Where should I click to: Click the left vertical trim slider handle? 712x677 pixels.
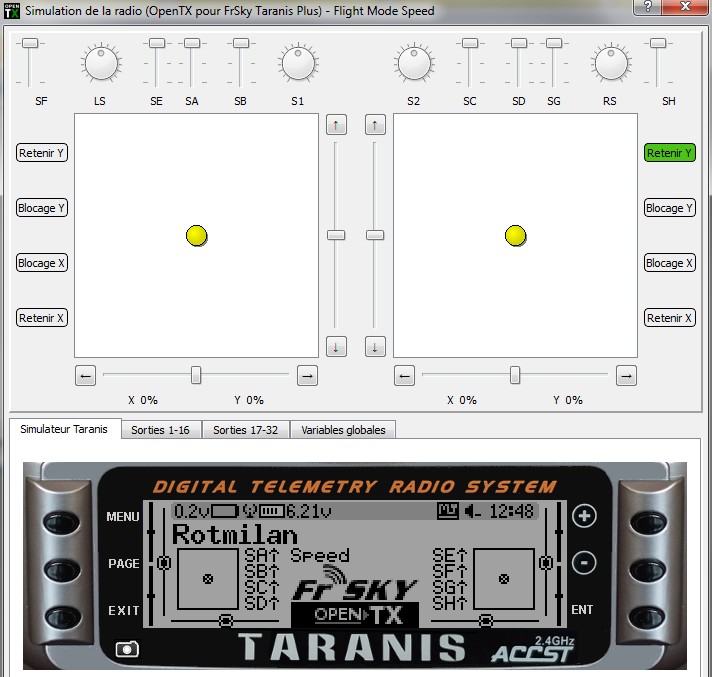tap(336, 235)
